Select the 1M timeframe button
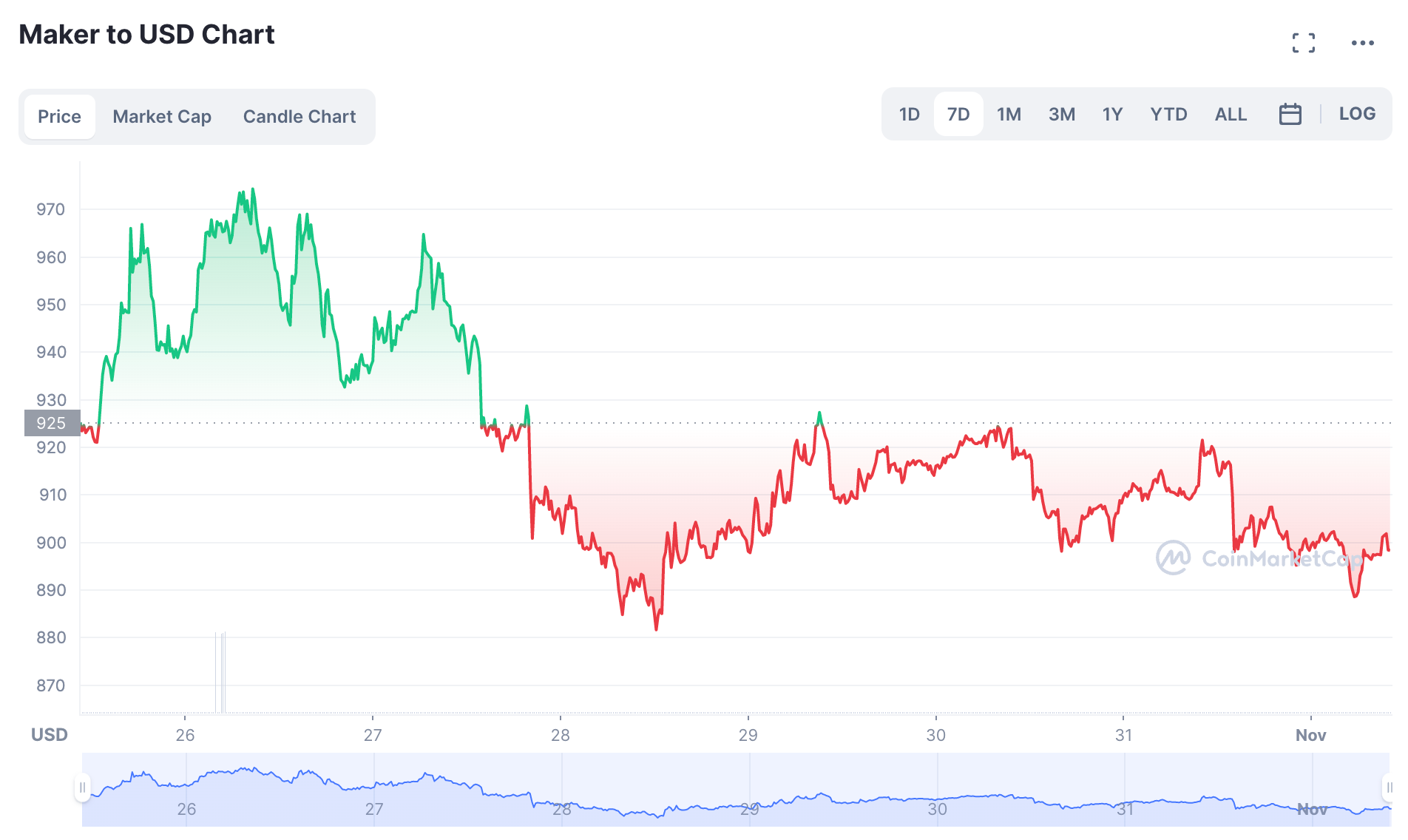1408x840 pixels. coord(1009,113)
